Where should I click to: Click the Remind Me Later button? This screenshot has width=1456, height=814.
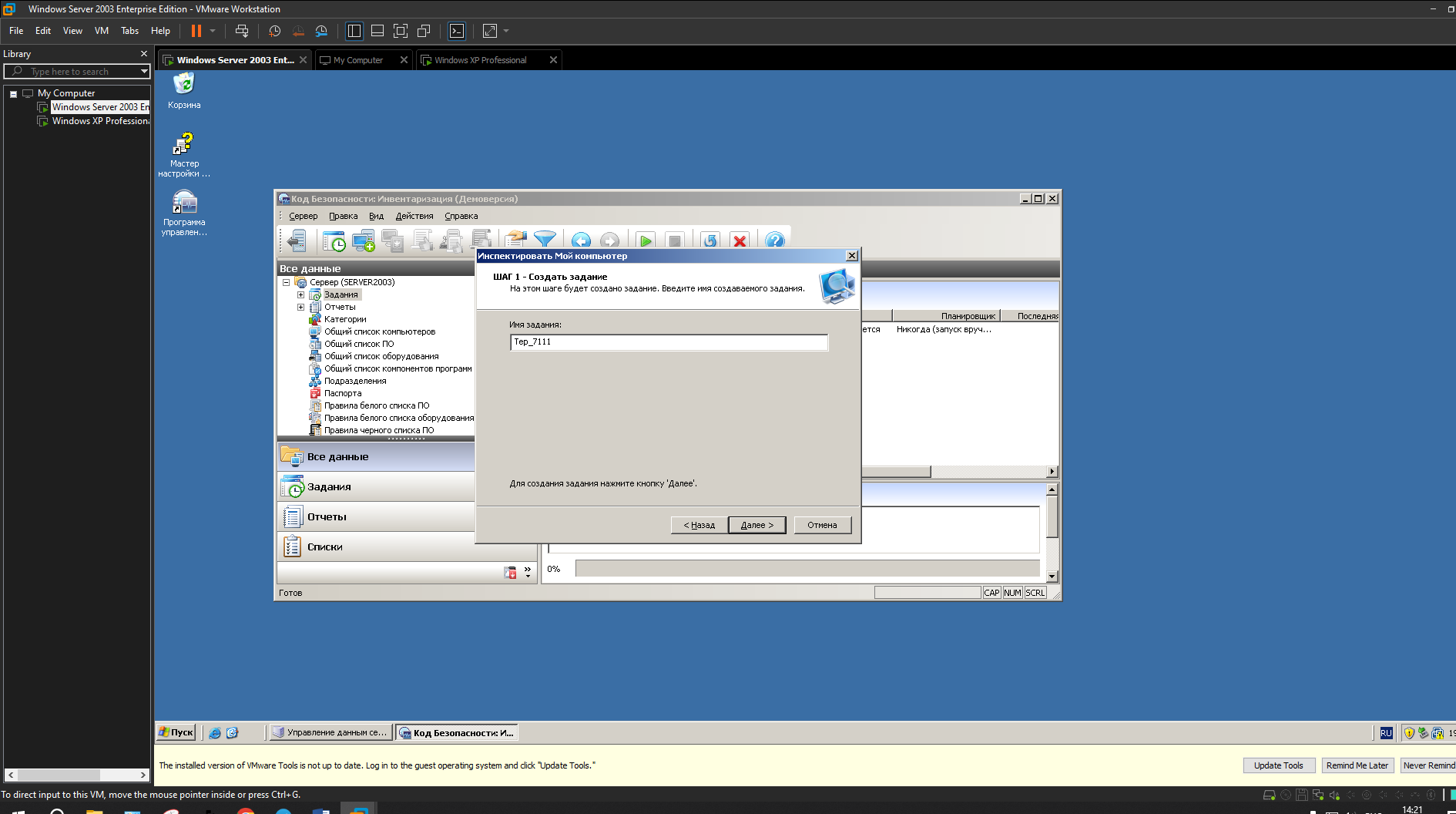[1357, 765]
